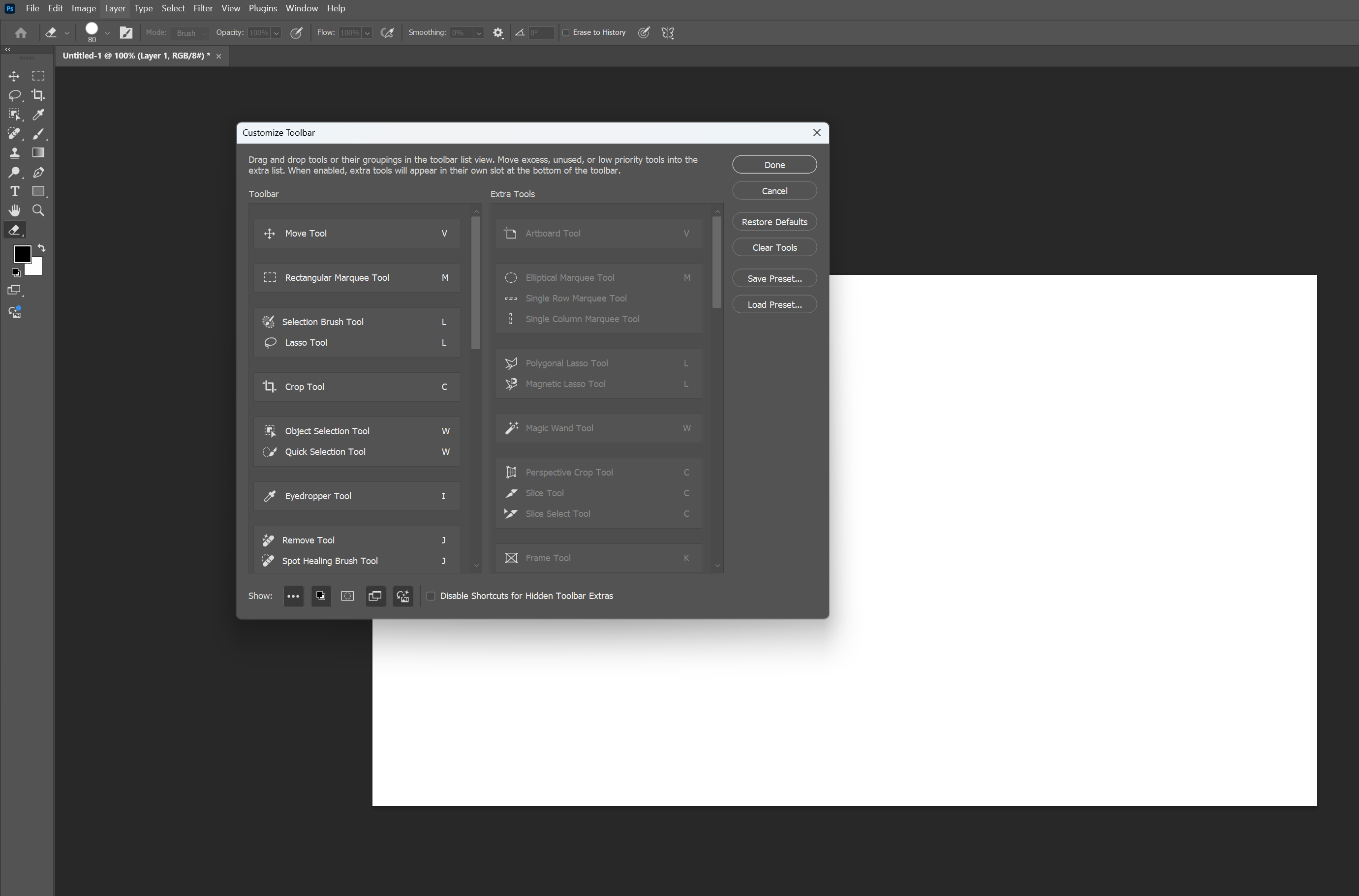Swap foreground and background colors icon
Viewport: 1359px width, 896px height.
pyautogui.click(x=42, y=248)
